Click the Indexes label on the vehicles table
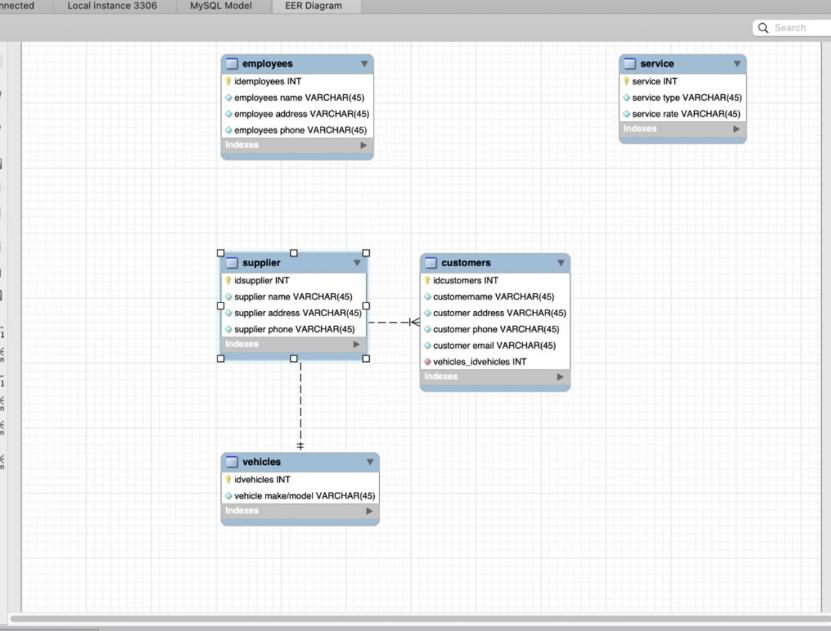The height and width of the screenshot is (631, 831). pyautogui.click(x=243, y=511)
